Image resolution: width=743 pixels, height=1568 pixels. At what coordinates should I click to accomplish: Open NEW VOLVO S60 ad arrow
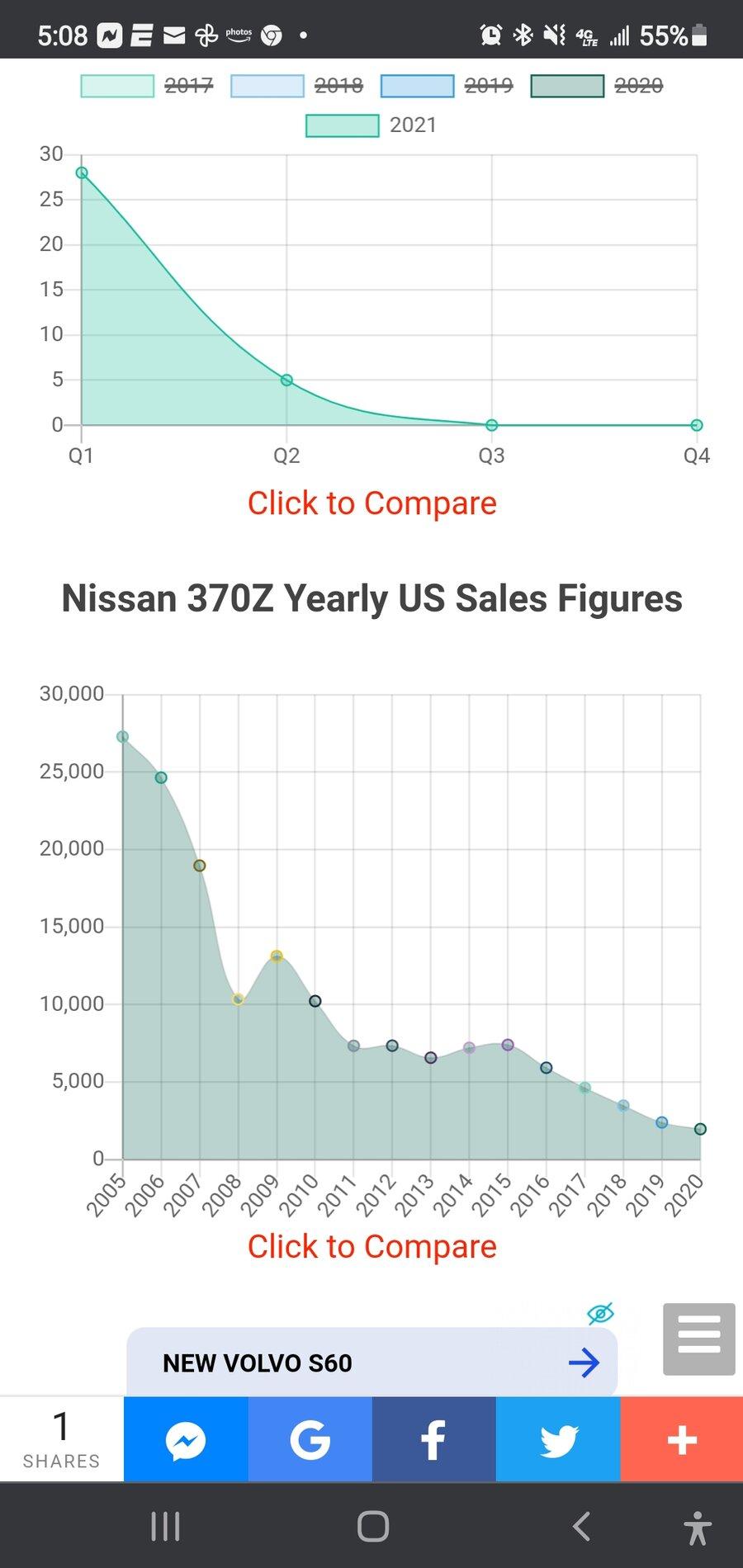(584, 1363)
